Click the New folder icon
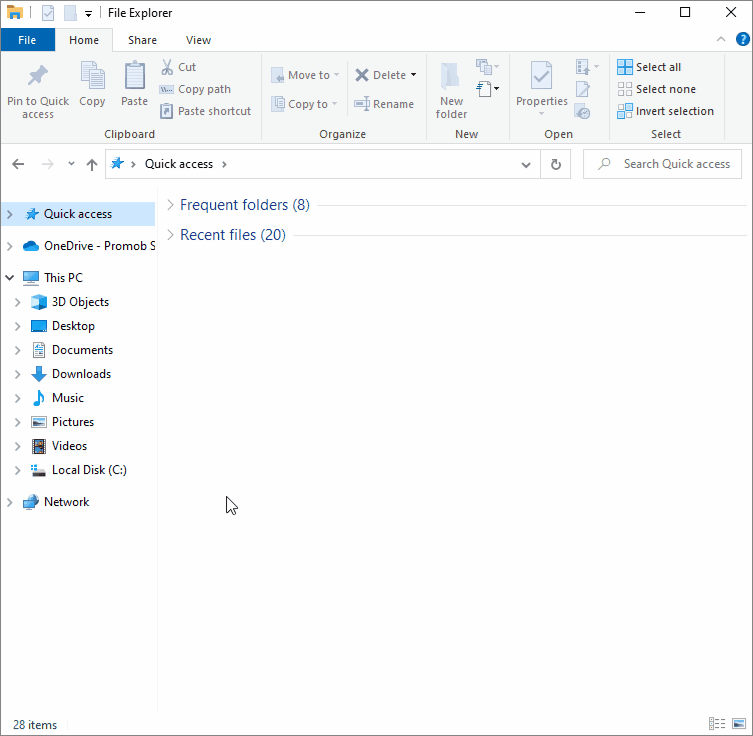This screenshot has height=736, width=753. click(451, 76)
